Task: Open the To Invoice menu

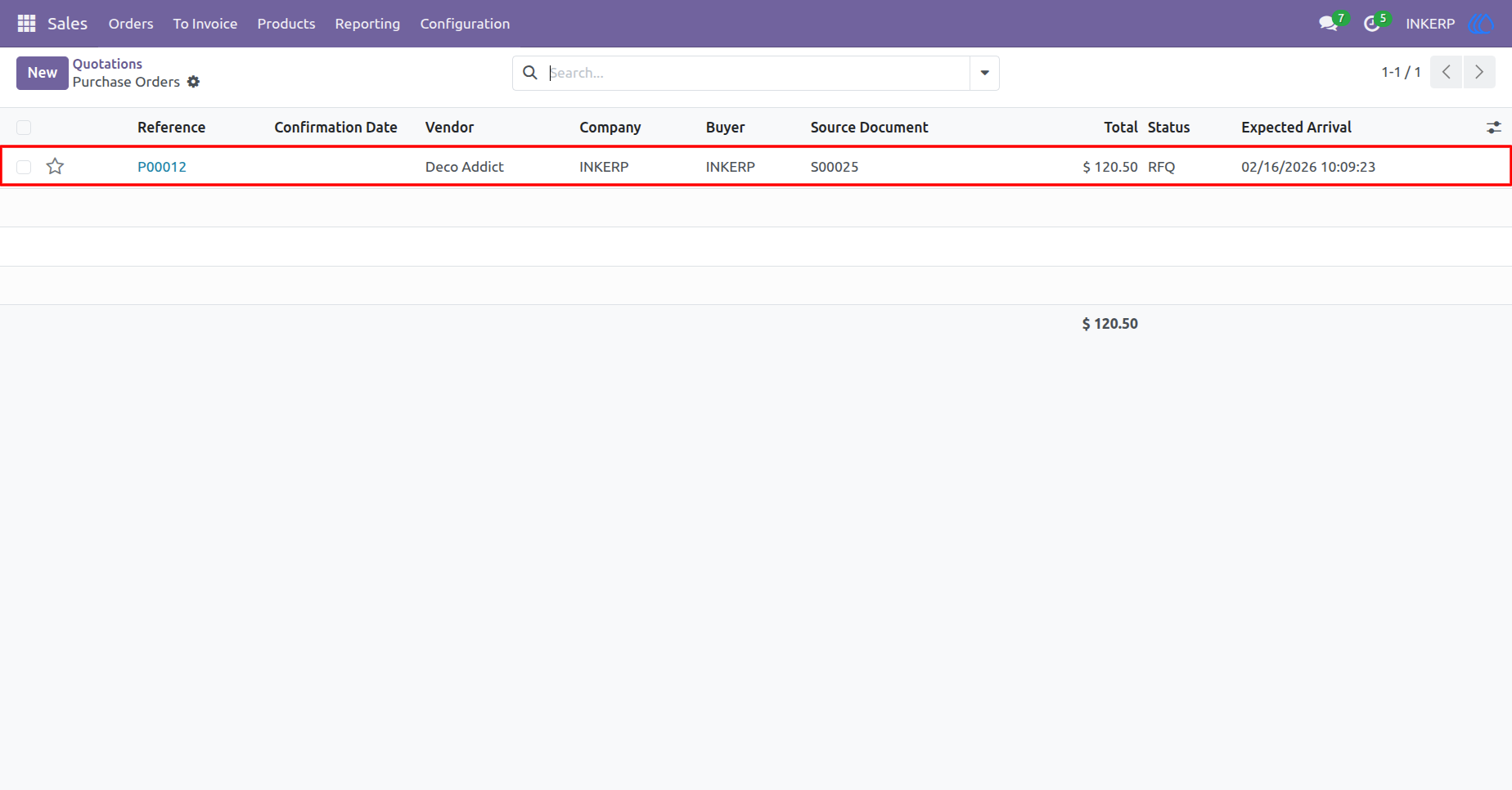Action: click(x=205, y=24)
